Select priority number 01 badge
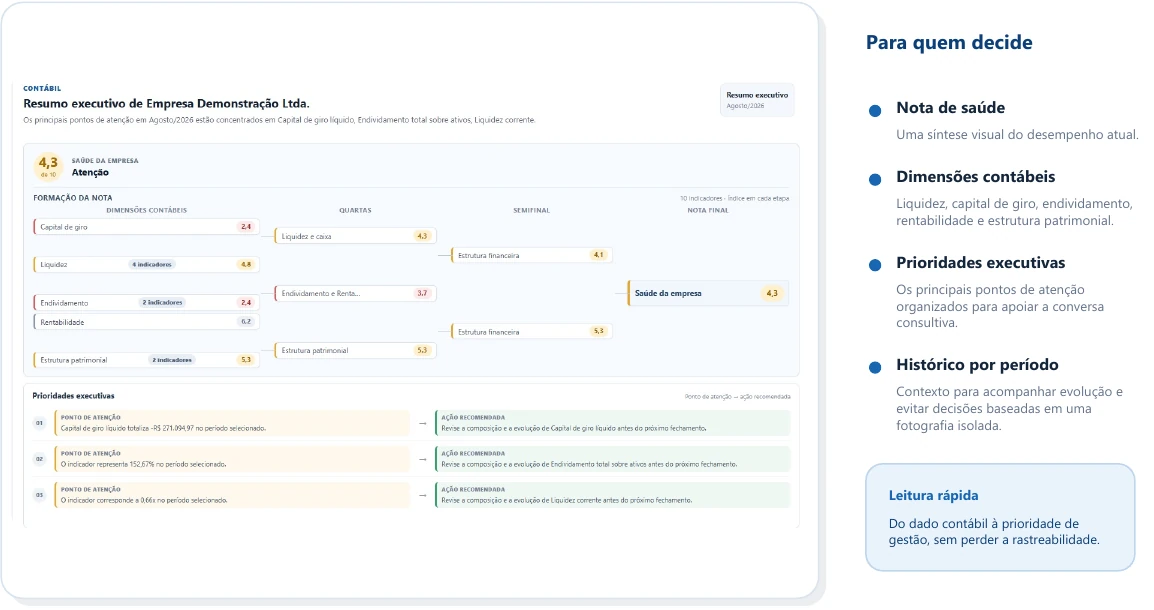 40,423
